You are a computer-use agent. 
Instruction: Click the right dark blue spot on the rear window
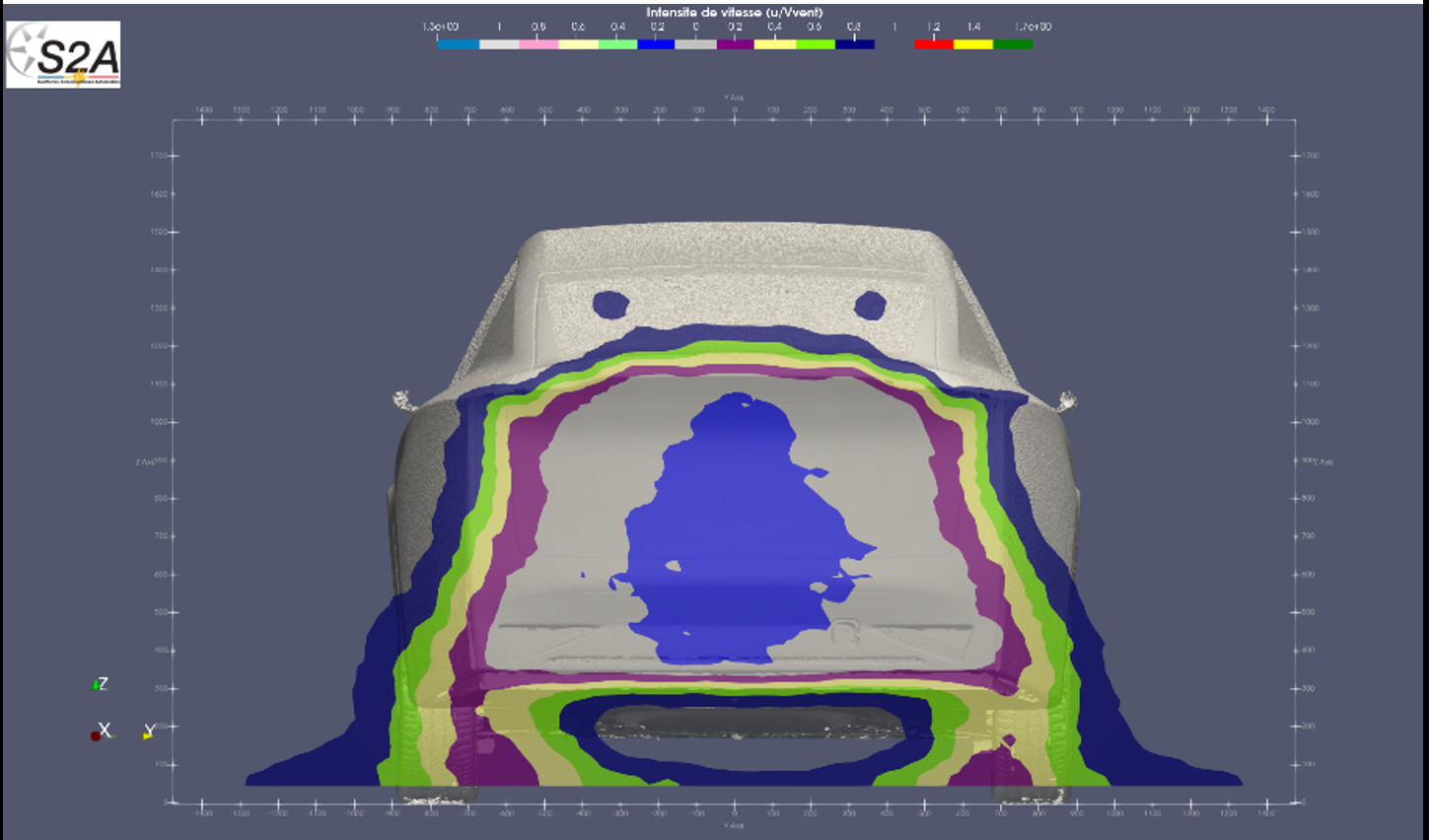(869, 306)
